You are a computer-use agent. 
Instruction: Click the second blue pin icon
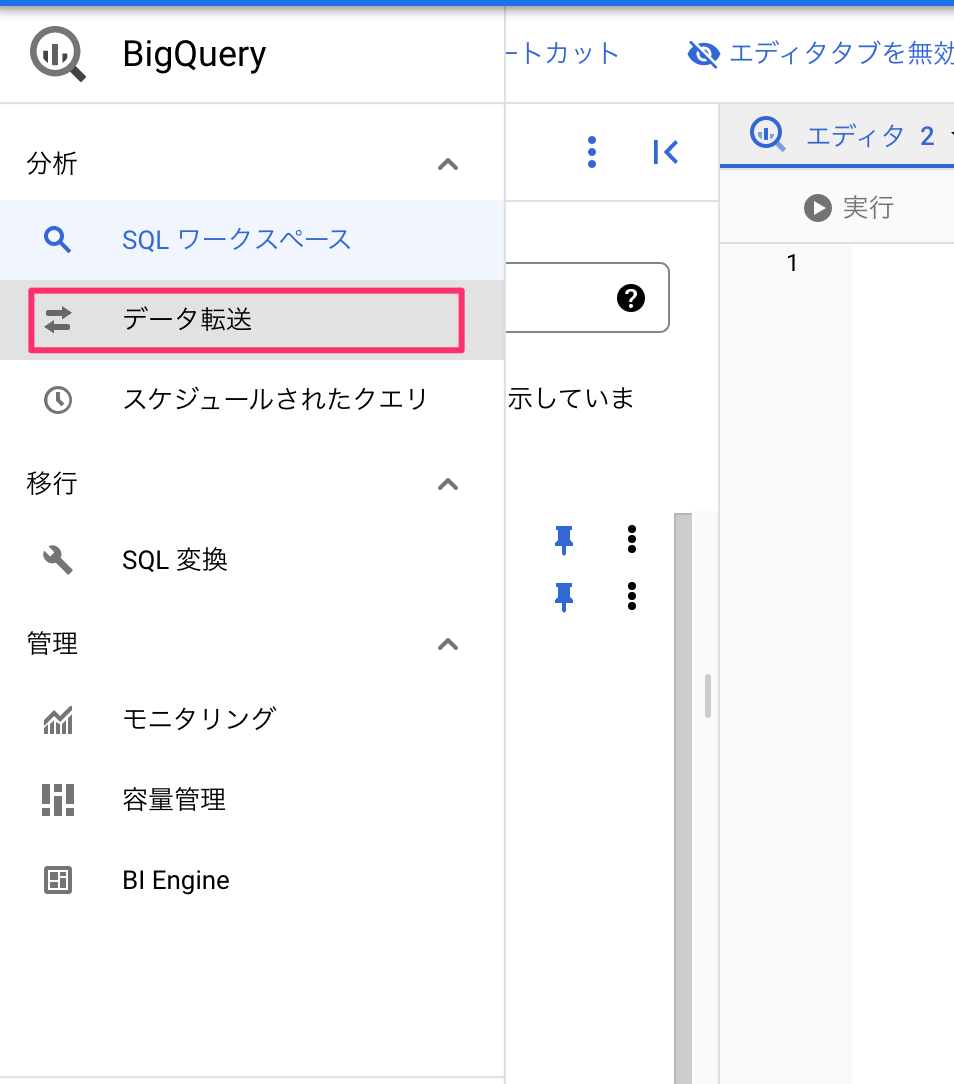[564, 597]
